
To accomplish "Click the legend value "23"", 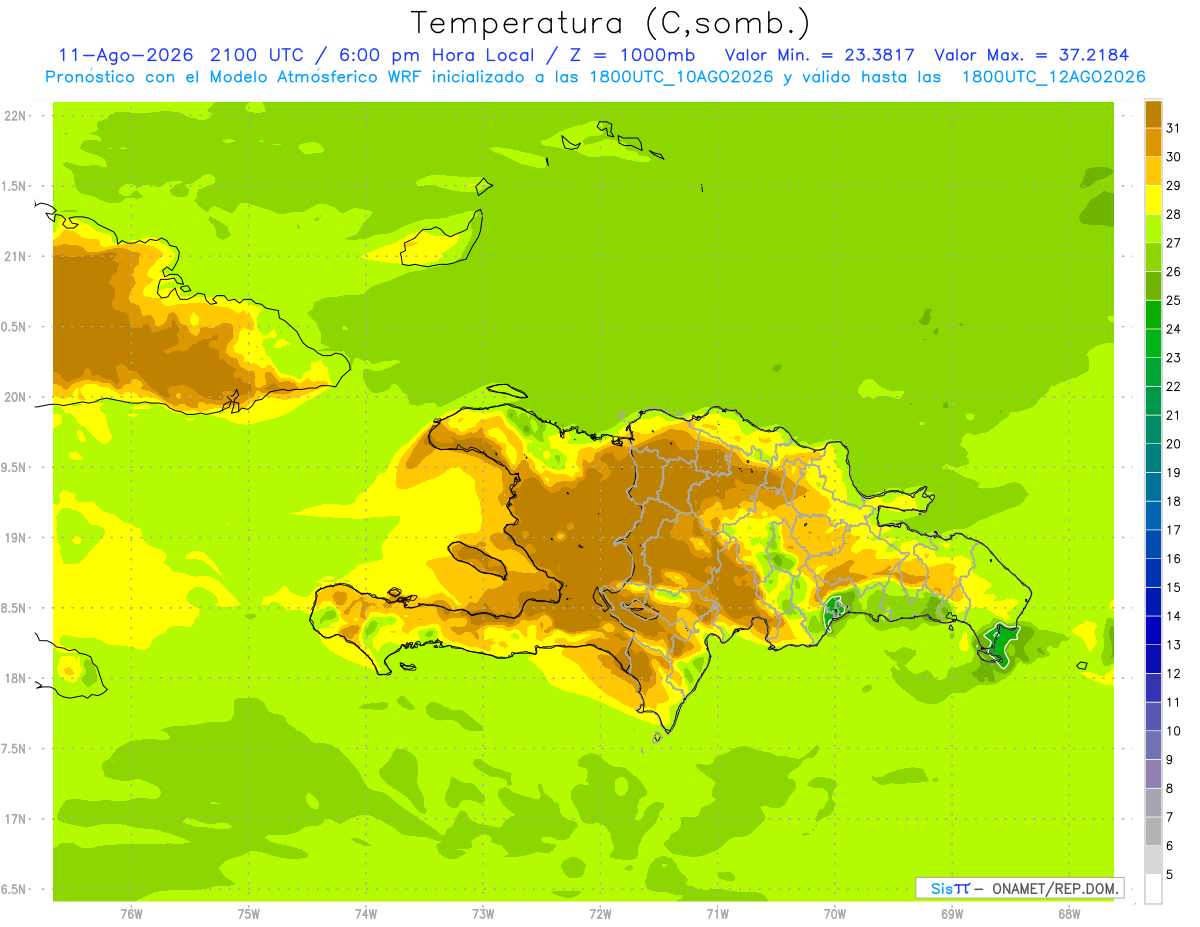I will coord(1174,357).
